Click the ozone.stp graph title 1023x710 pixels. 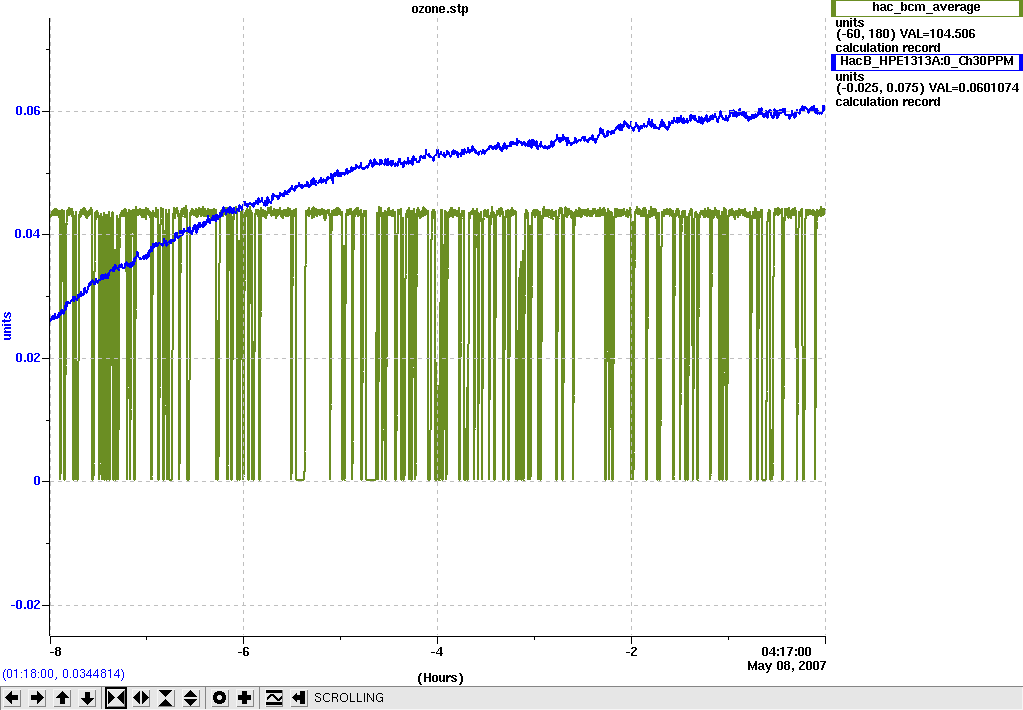pos(440,9)
